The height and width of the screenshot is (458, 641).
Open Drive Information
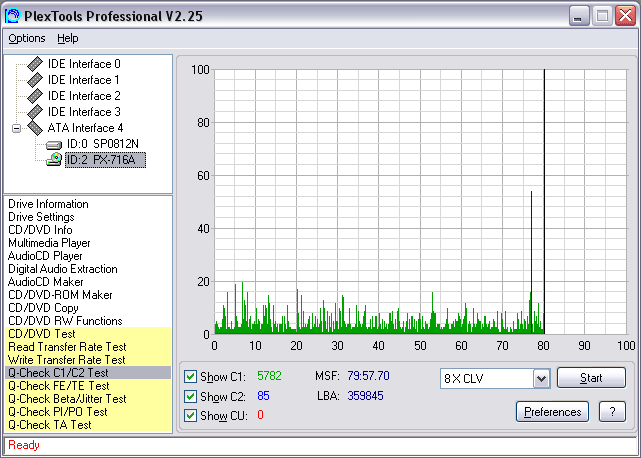coord(48,204)
